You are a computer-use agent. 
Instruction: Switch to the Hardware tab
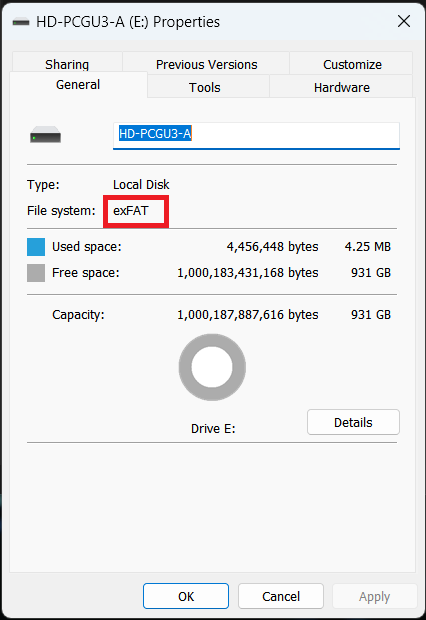click(342, 87)
